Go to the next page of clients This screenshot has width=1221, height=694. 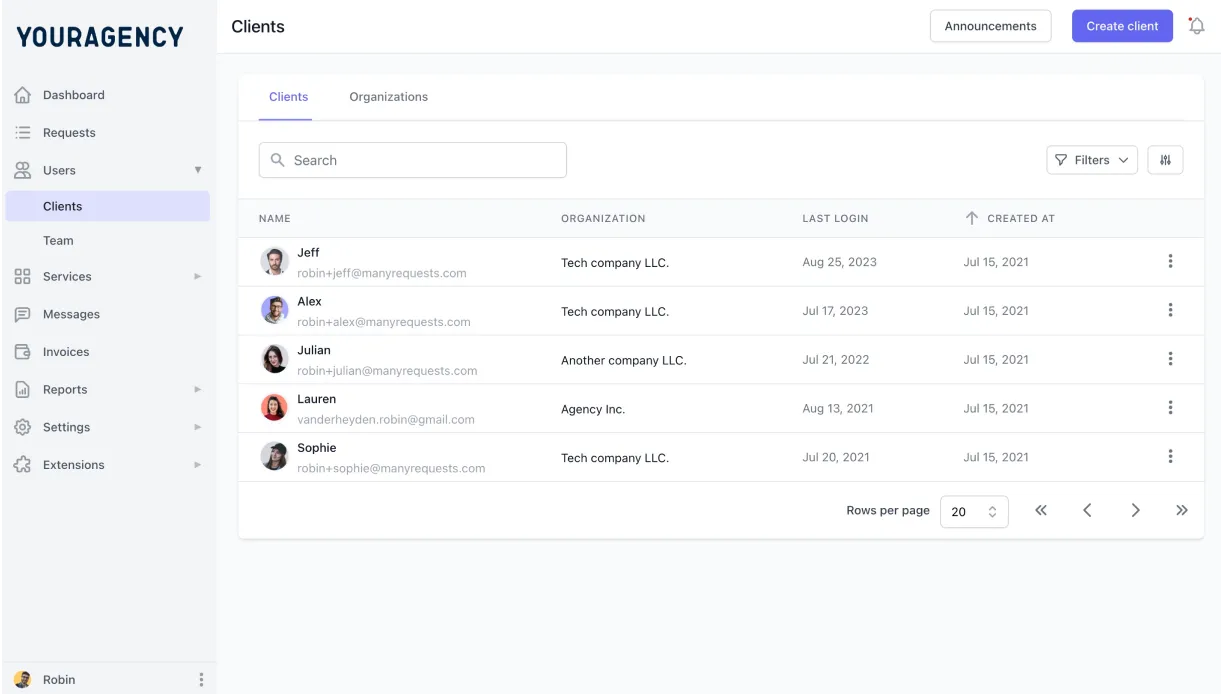click(1135, 510)
